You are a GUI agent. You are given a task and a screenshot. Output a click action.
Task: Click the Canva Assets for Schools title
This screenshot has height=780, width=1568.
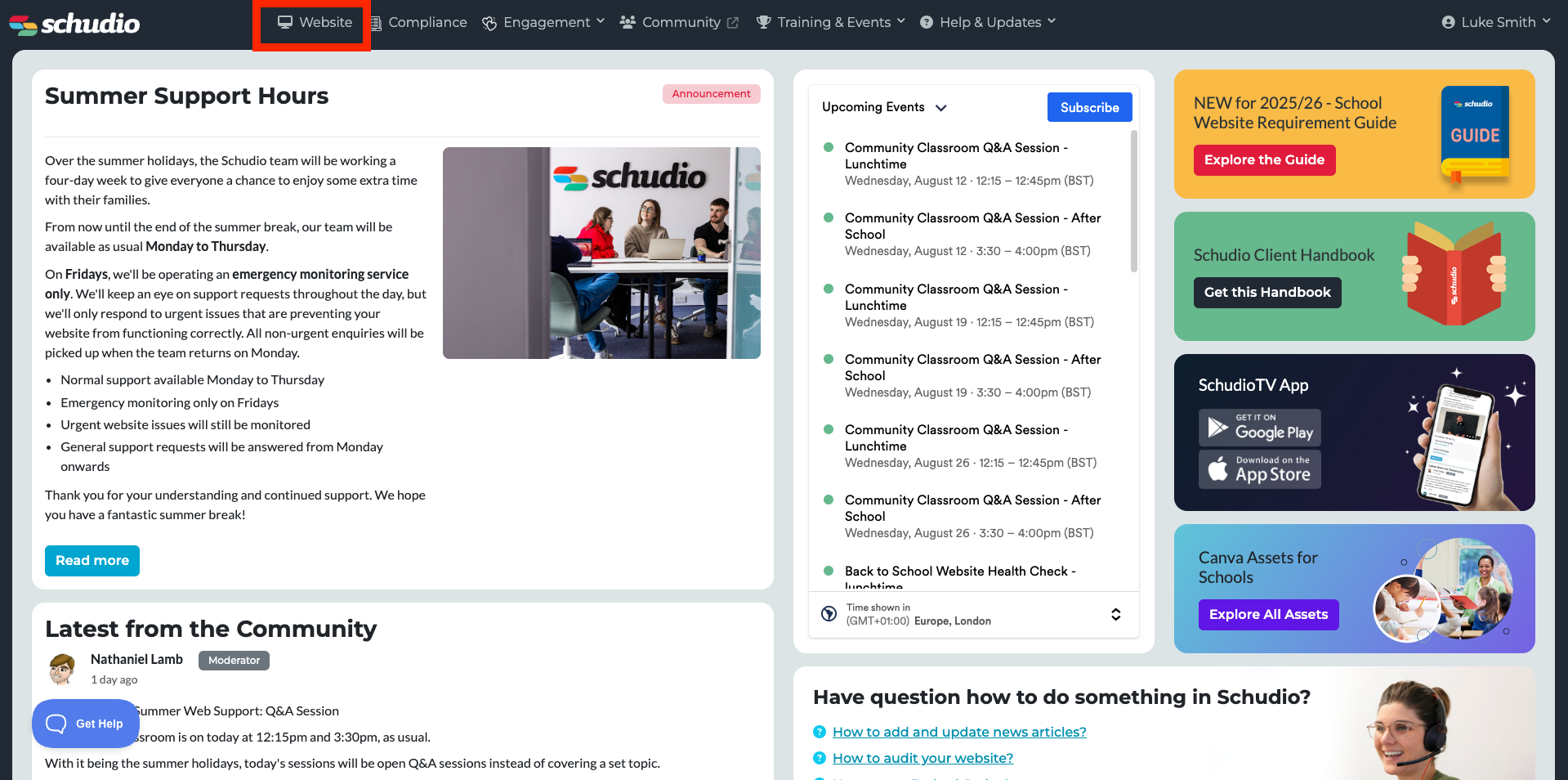tap(1258, 567)
